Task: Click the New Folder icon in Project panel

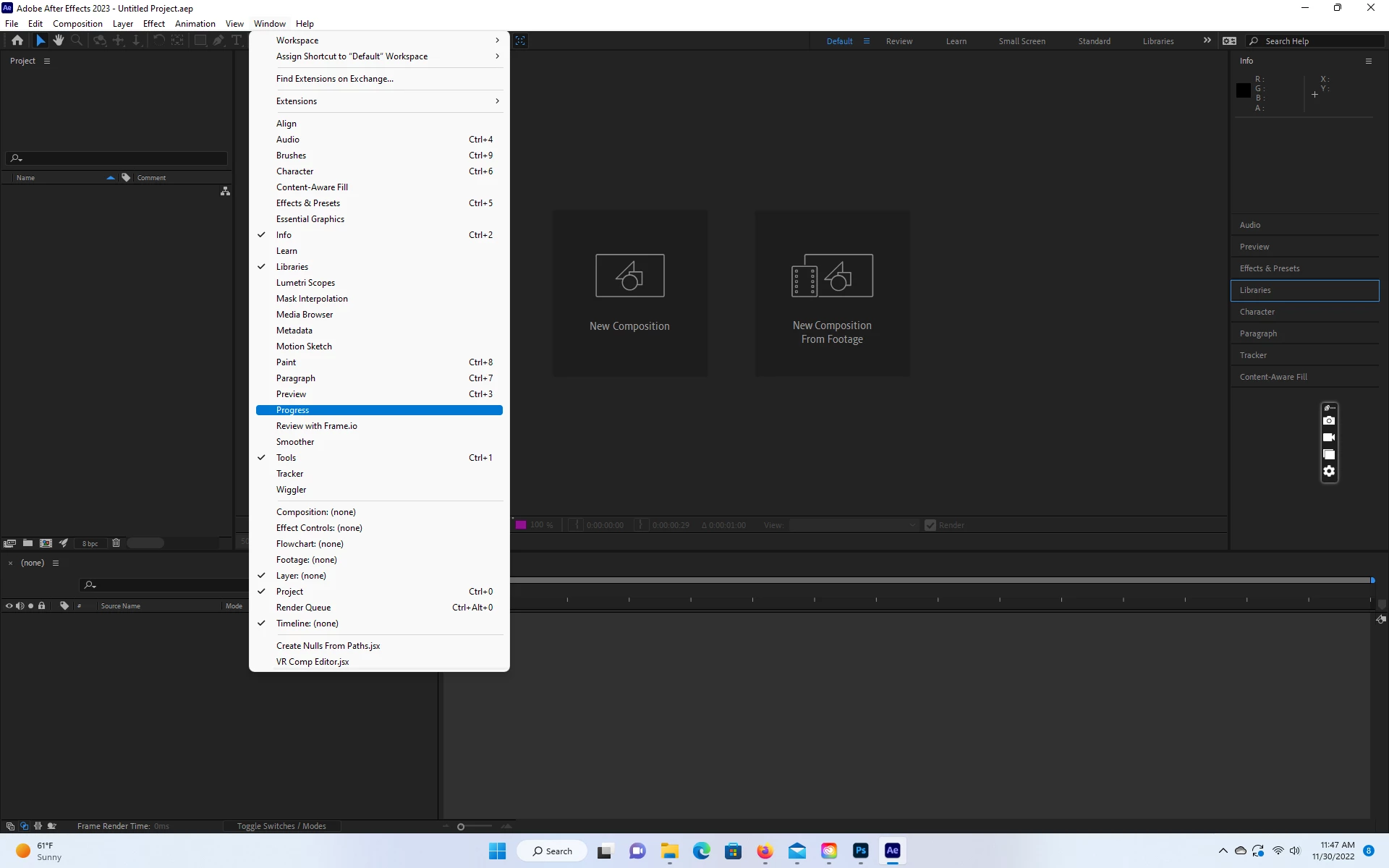Action: (x=27, y=543)
